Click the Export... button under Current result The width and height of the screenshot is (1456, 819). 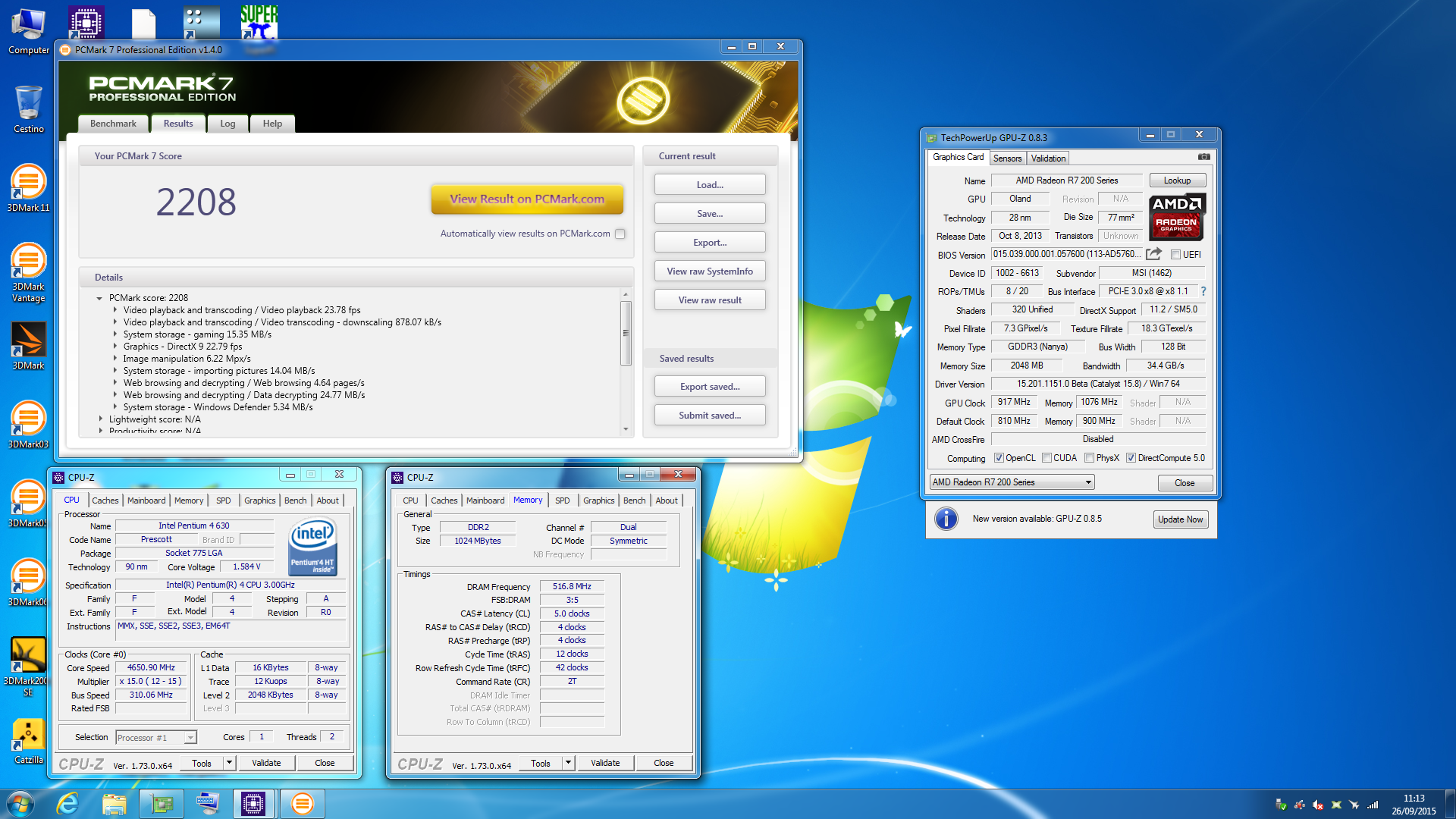pos(710,243)
